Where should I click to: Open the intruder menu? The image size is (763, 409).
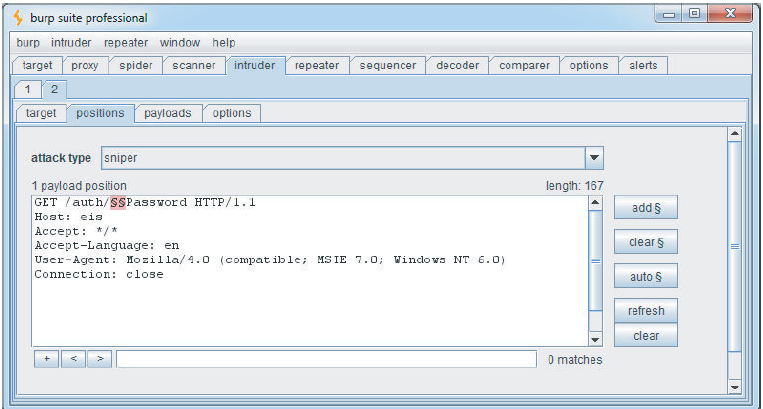[x=71, y=43]
